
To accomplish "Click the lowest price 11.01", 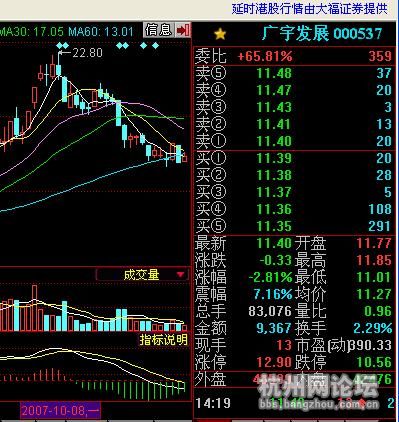I will pyautogui.click(x=374, y=277).
